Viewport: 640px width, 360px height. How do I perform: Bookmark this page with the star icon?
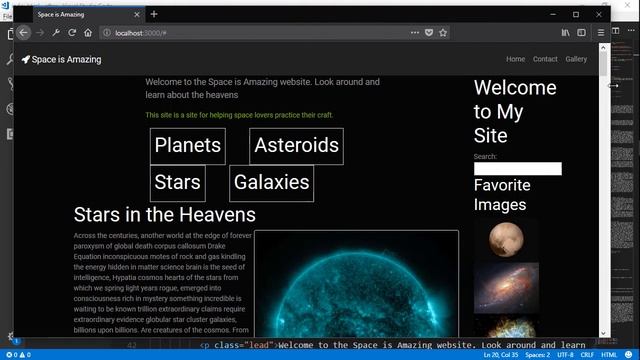(443, 33)
